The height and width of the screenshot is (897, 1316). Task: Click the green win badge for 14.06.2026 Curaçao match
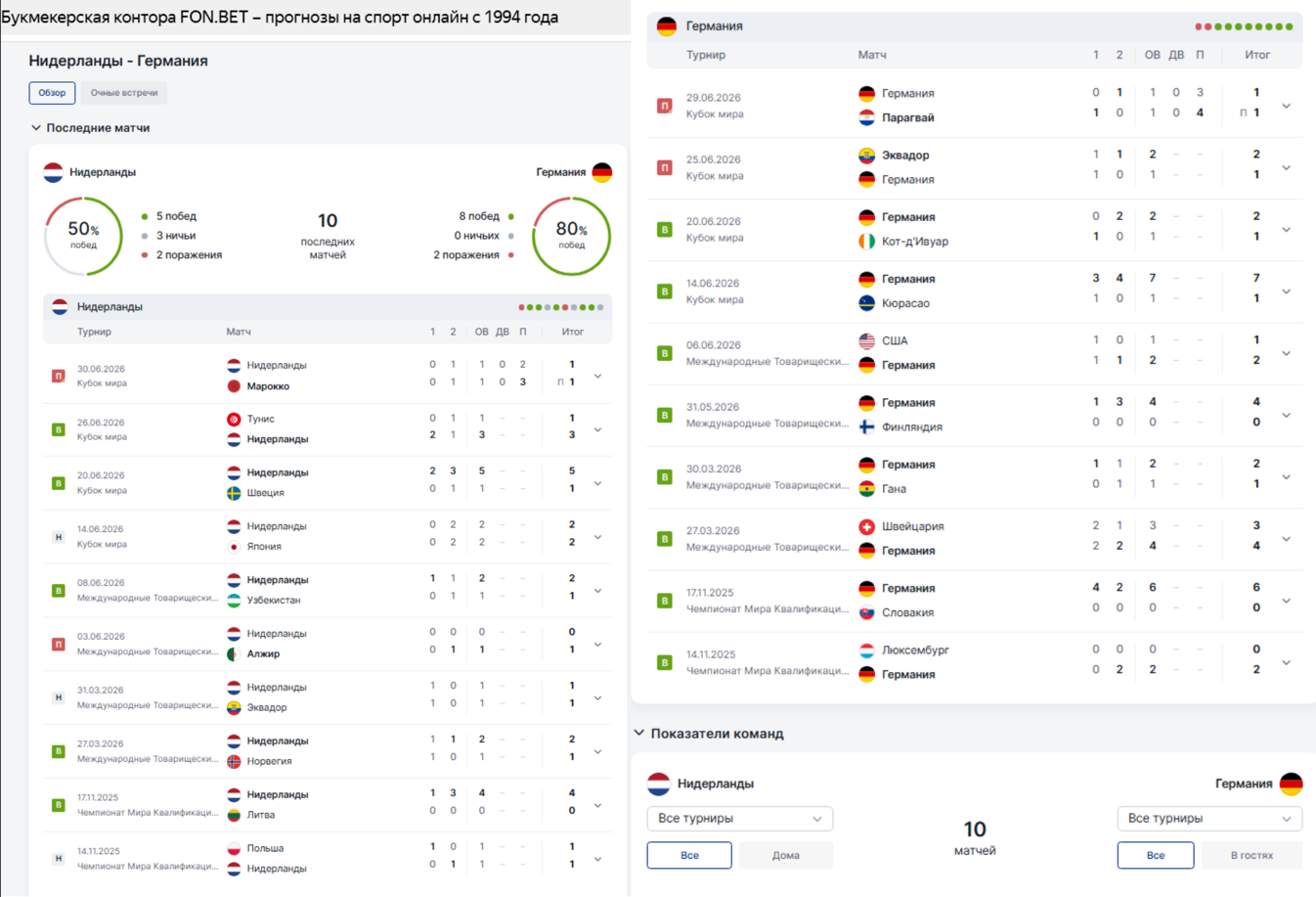point(665,292)
